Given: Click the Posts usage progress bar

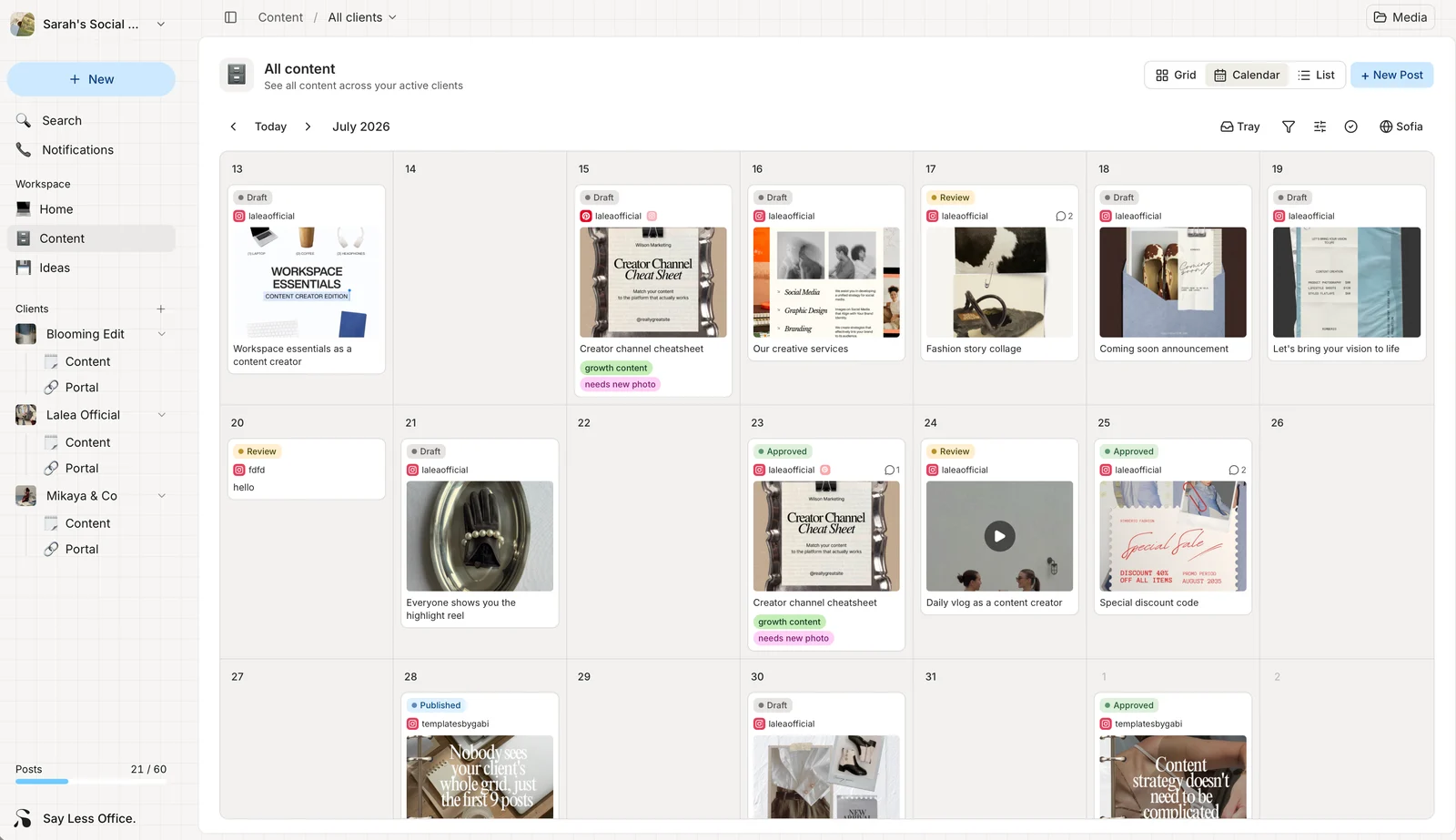Looking at the screenshot, I should coord(91,781).
